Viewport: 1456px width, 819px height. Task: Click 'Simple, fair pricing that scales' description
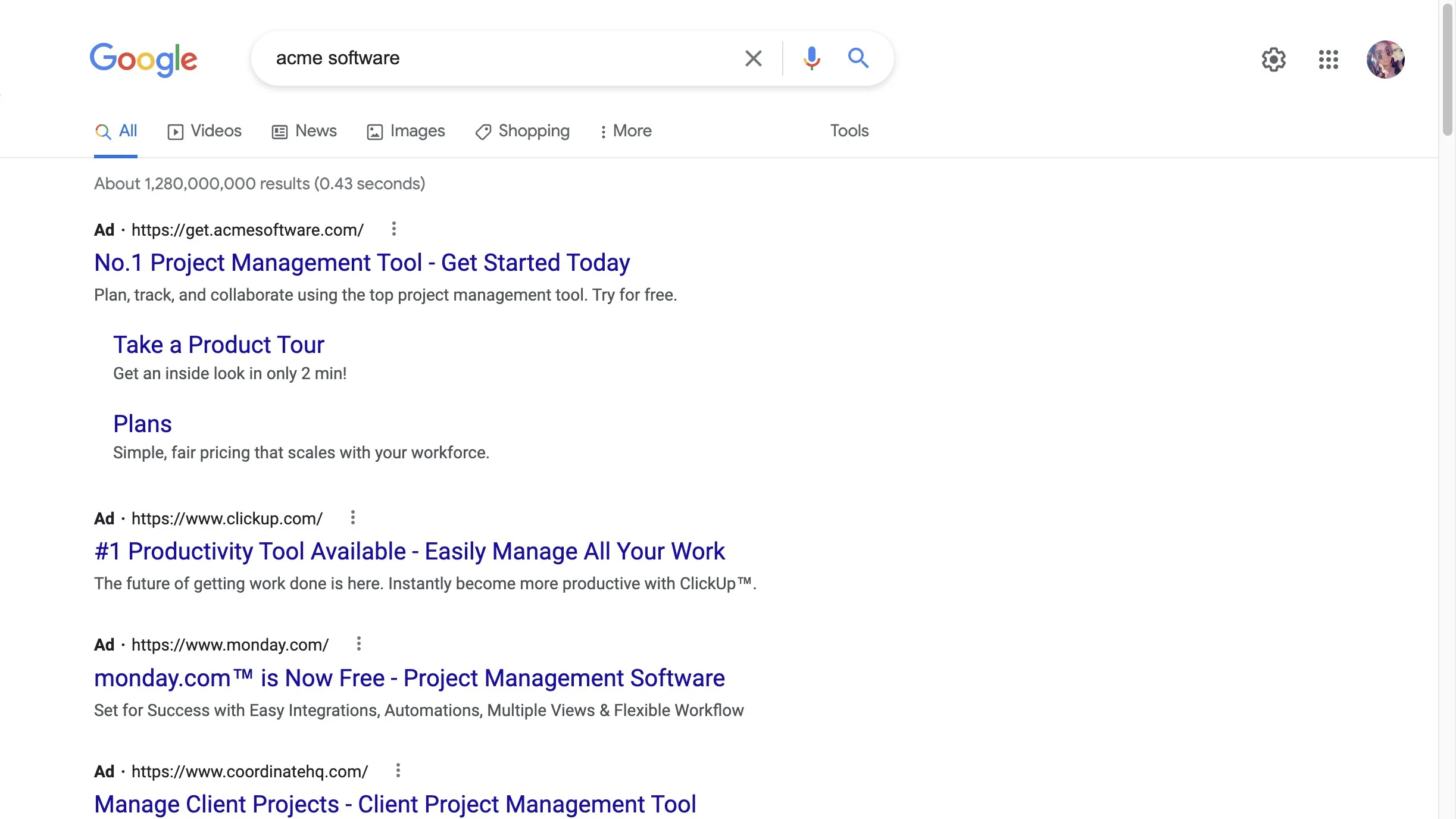click(301, 452)
